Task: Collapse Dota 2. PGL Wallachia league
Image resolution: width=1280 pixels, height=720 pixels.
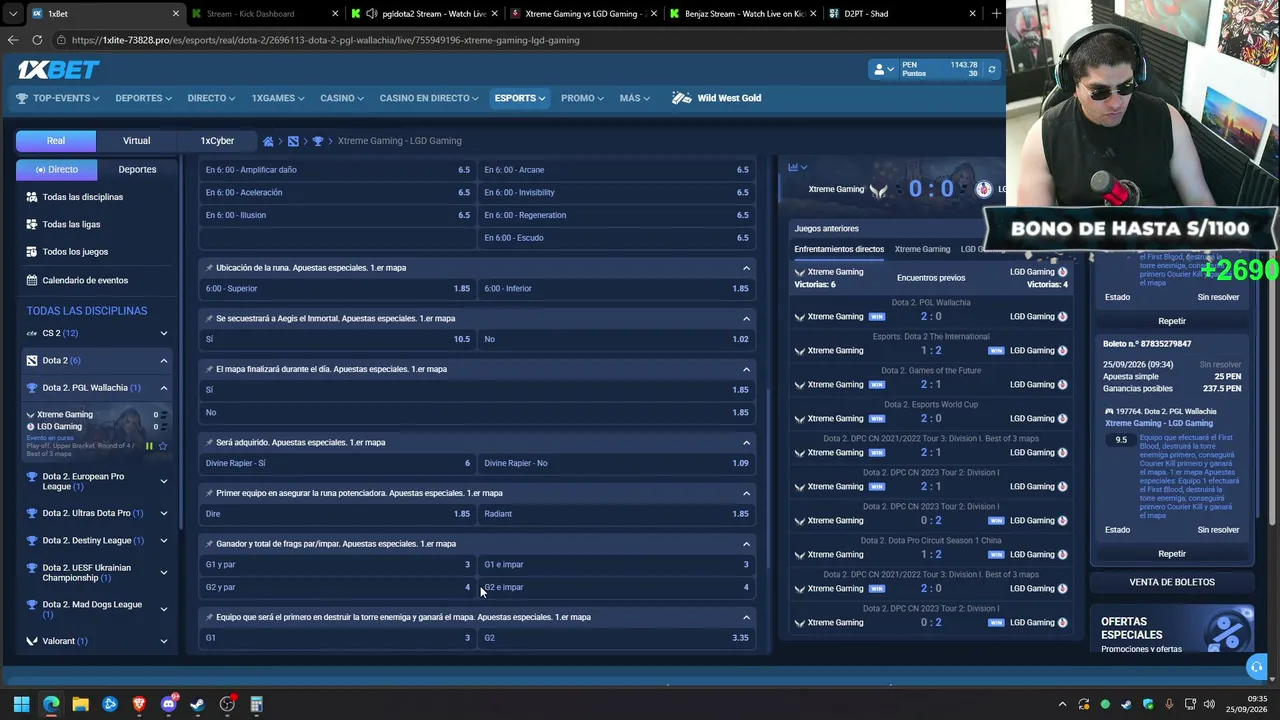Action: pyautogui.click(x=164, y=388)
